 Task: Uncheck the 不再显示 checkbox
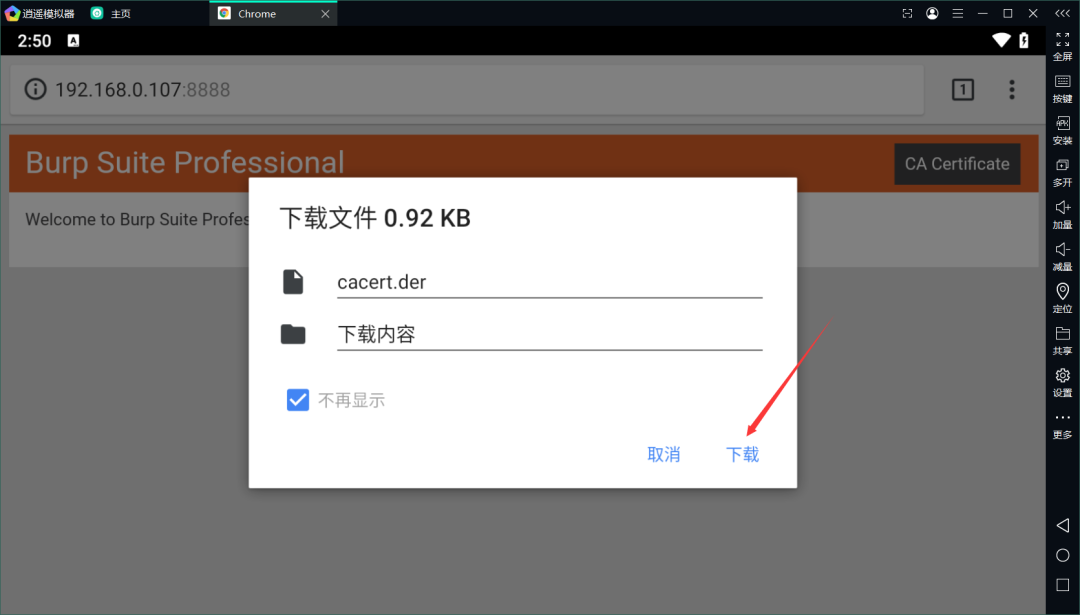click(x=297, y=401)
